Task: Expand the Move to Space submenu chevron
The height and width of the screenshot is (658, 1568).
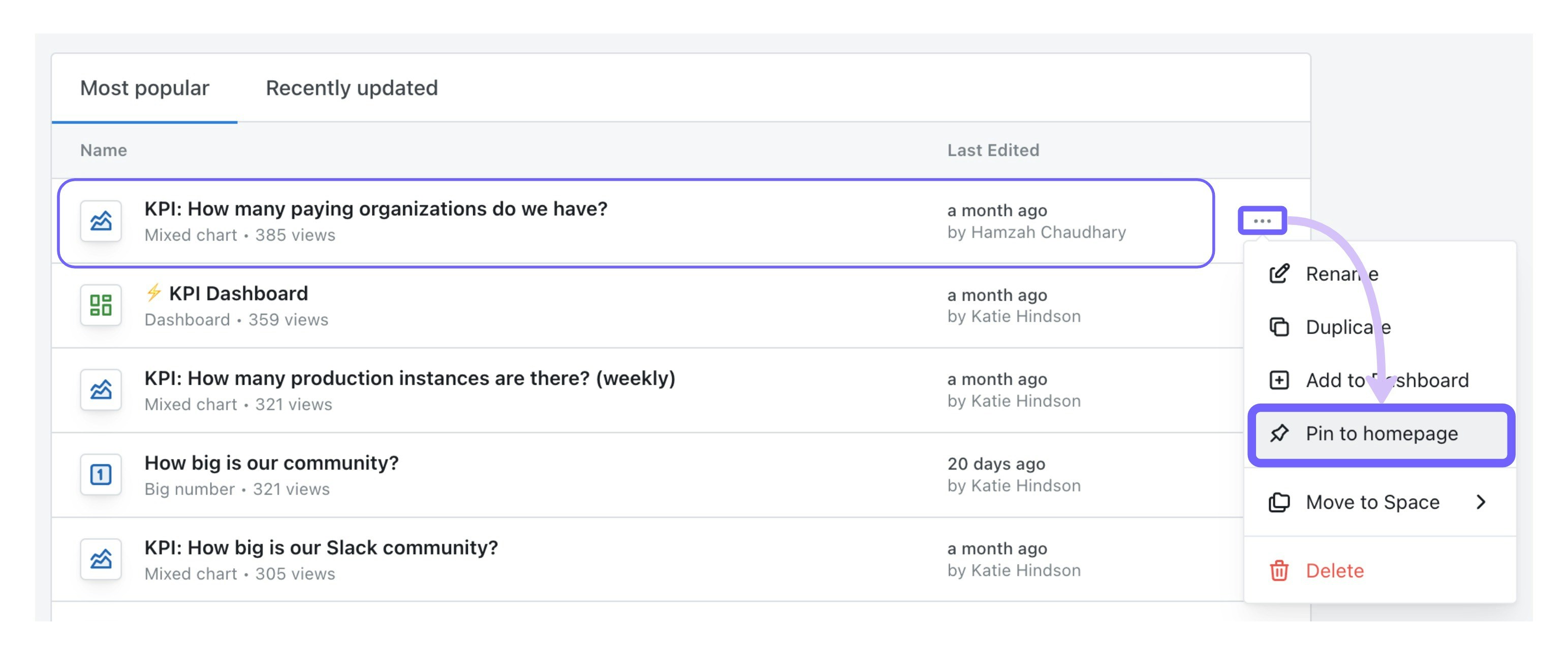Action: [1481, 502]
